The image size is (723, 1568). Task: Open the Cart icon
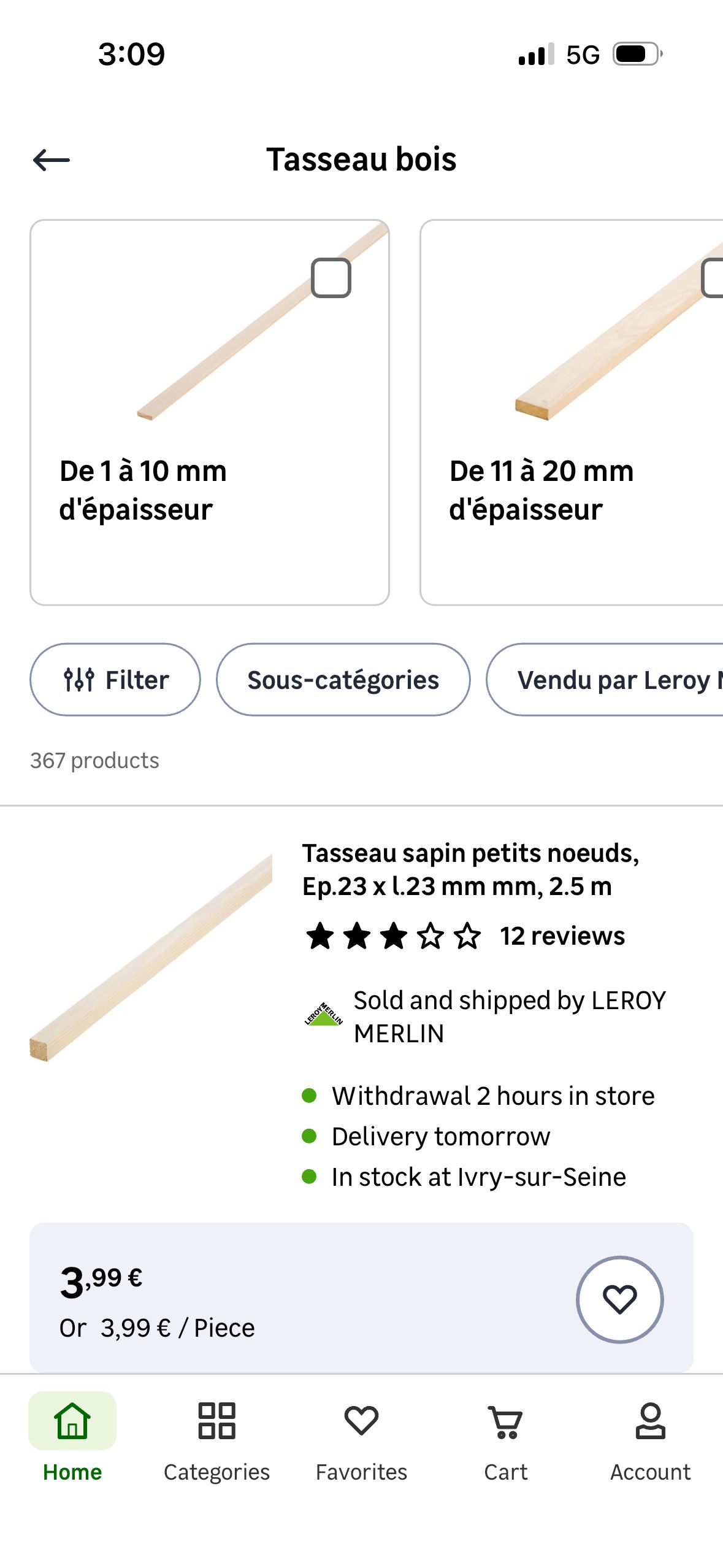[x=505, y=1421]
